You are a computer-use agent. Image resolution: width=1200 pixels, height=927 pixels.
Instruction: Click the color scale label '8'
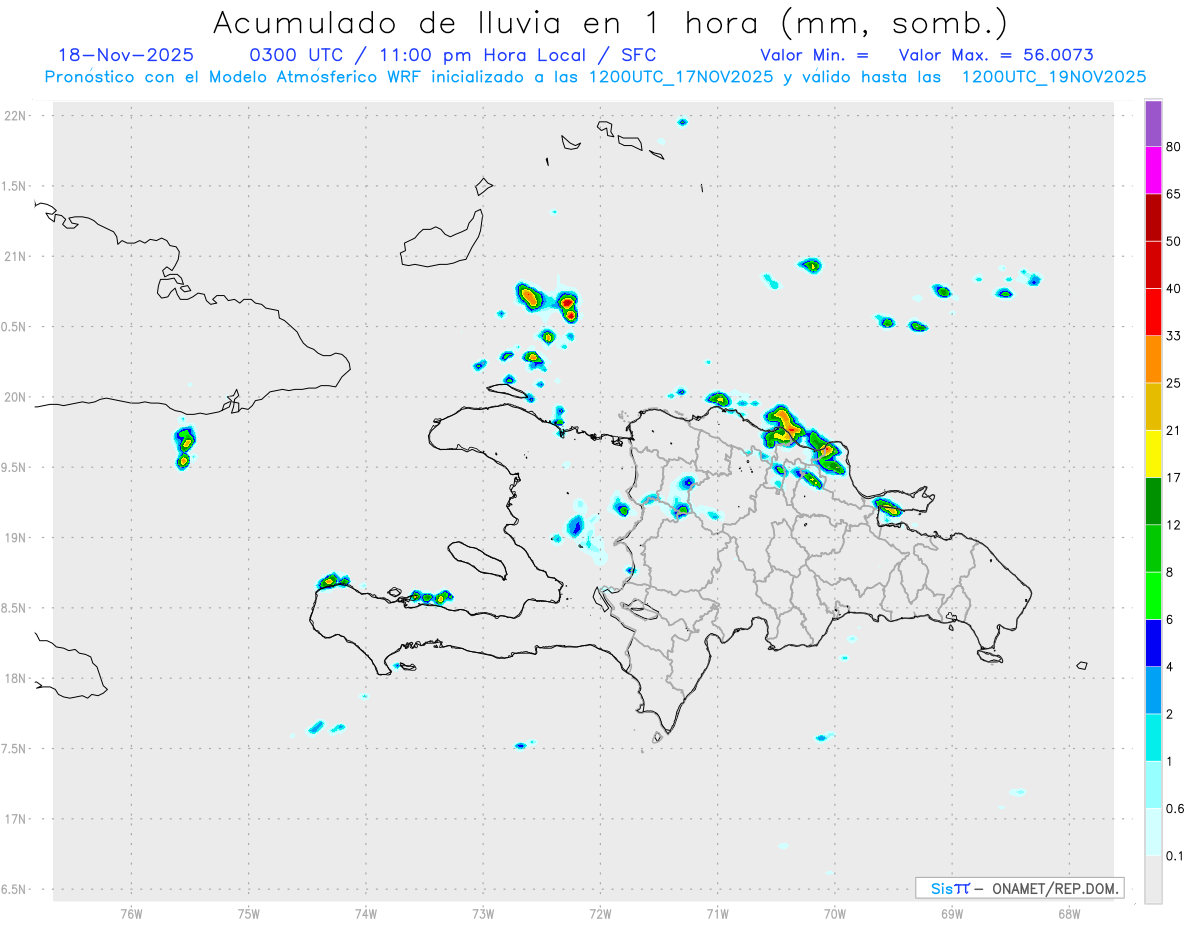[1170, 571]
